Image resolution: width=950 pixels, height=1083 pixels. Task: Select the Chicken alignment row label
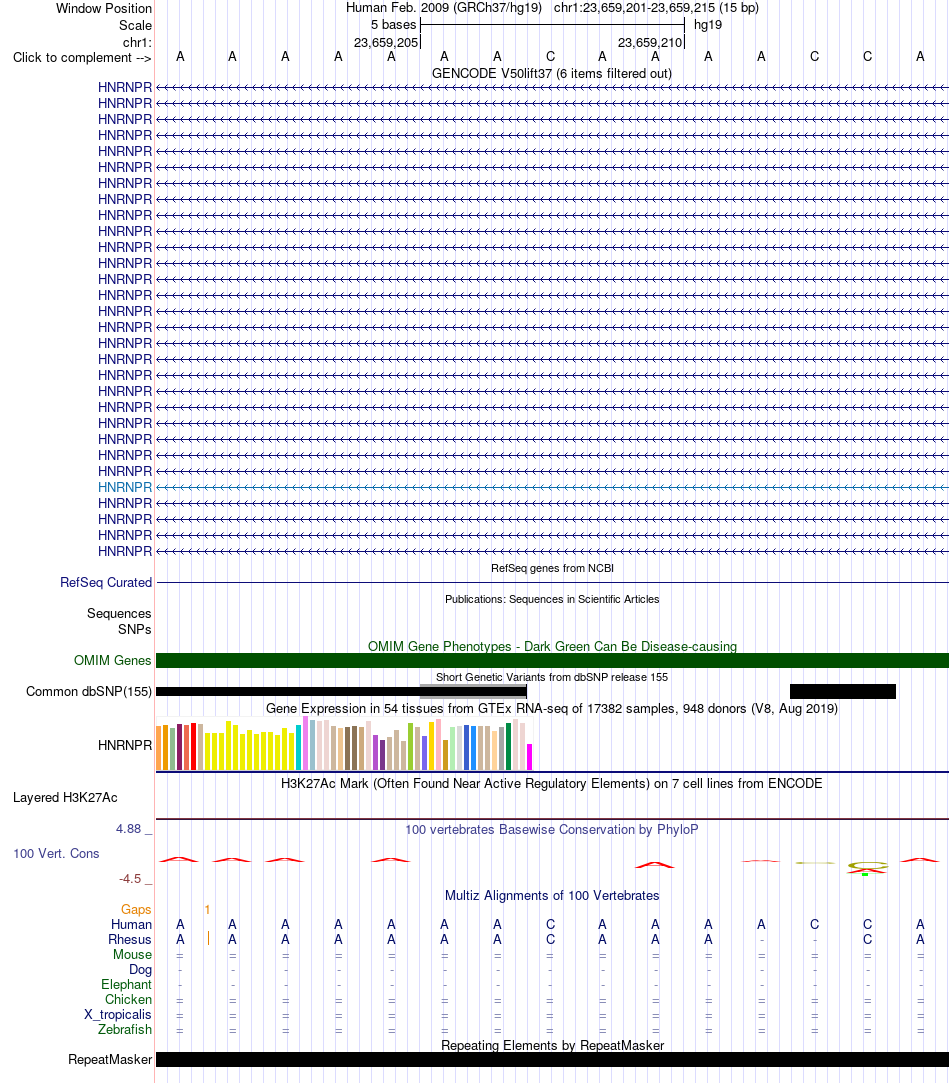click(x=128, y=999)
